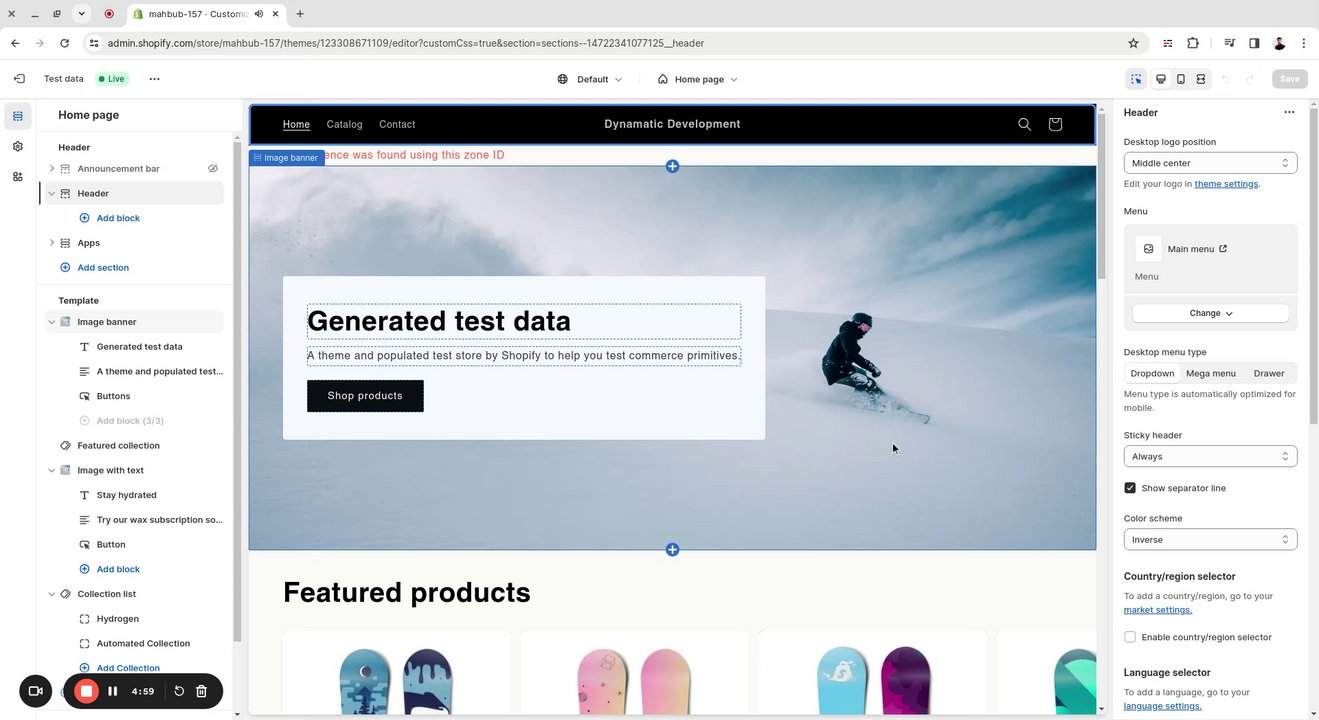
Task: Expand the Apps section
Action: [x=52, y=243]
